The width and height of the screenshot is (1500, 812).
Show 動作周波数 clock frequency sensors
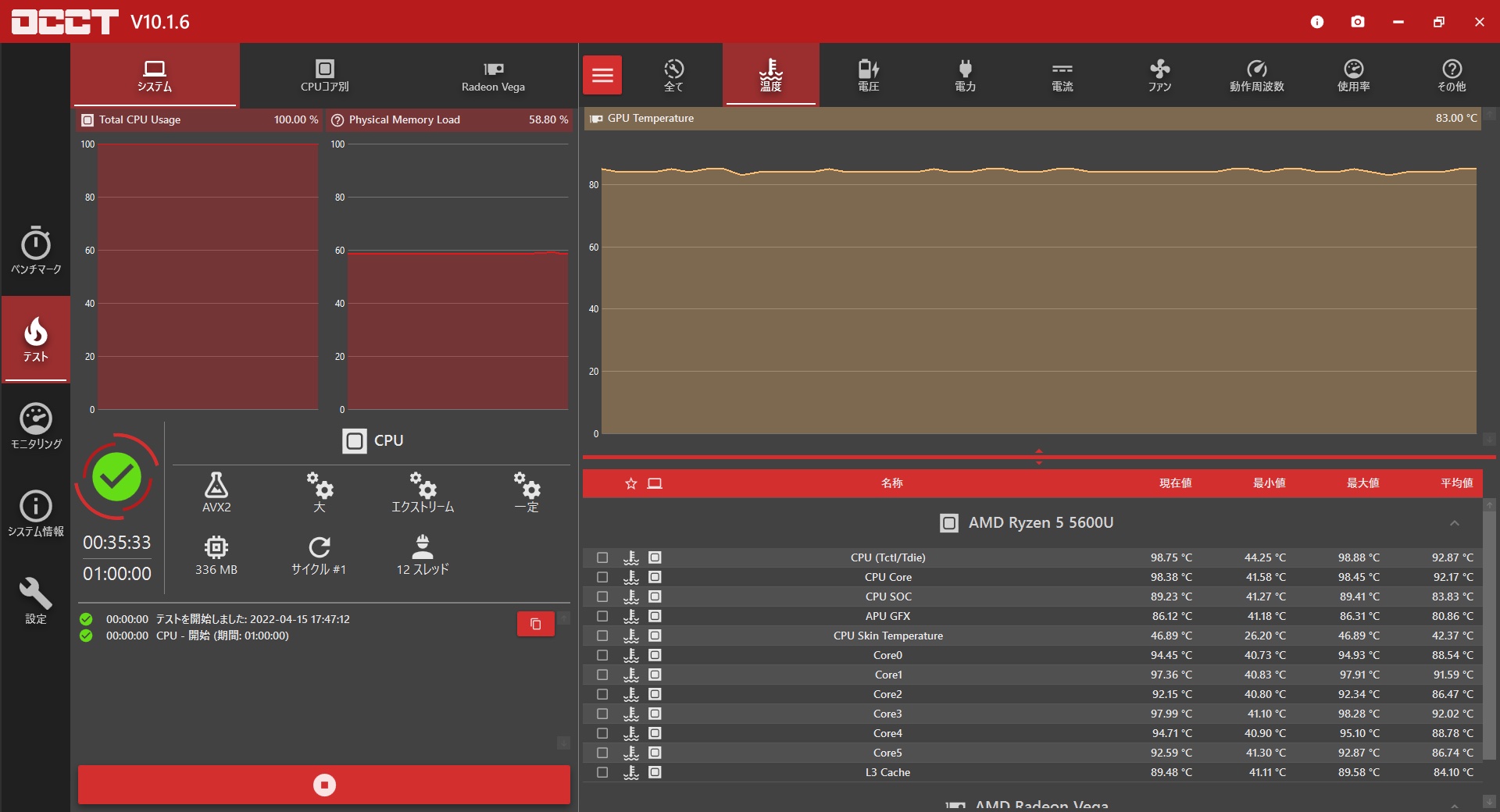coord(1257,75)
